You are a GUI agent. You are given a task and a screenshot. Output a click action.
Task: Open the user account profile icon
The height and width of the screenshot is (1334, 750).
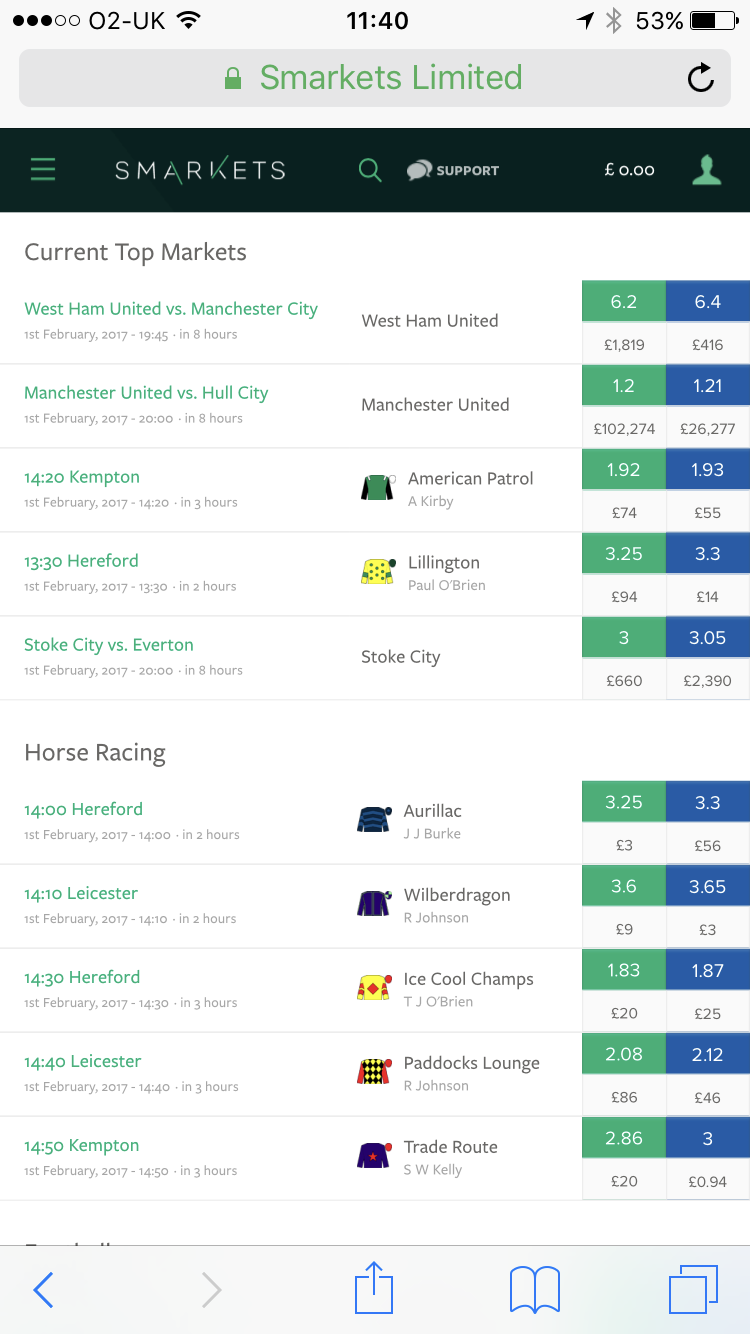(707, 170)
